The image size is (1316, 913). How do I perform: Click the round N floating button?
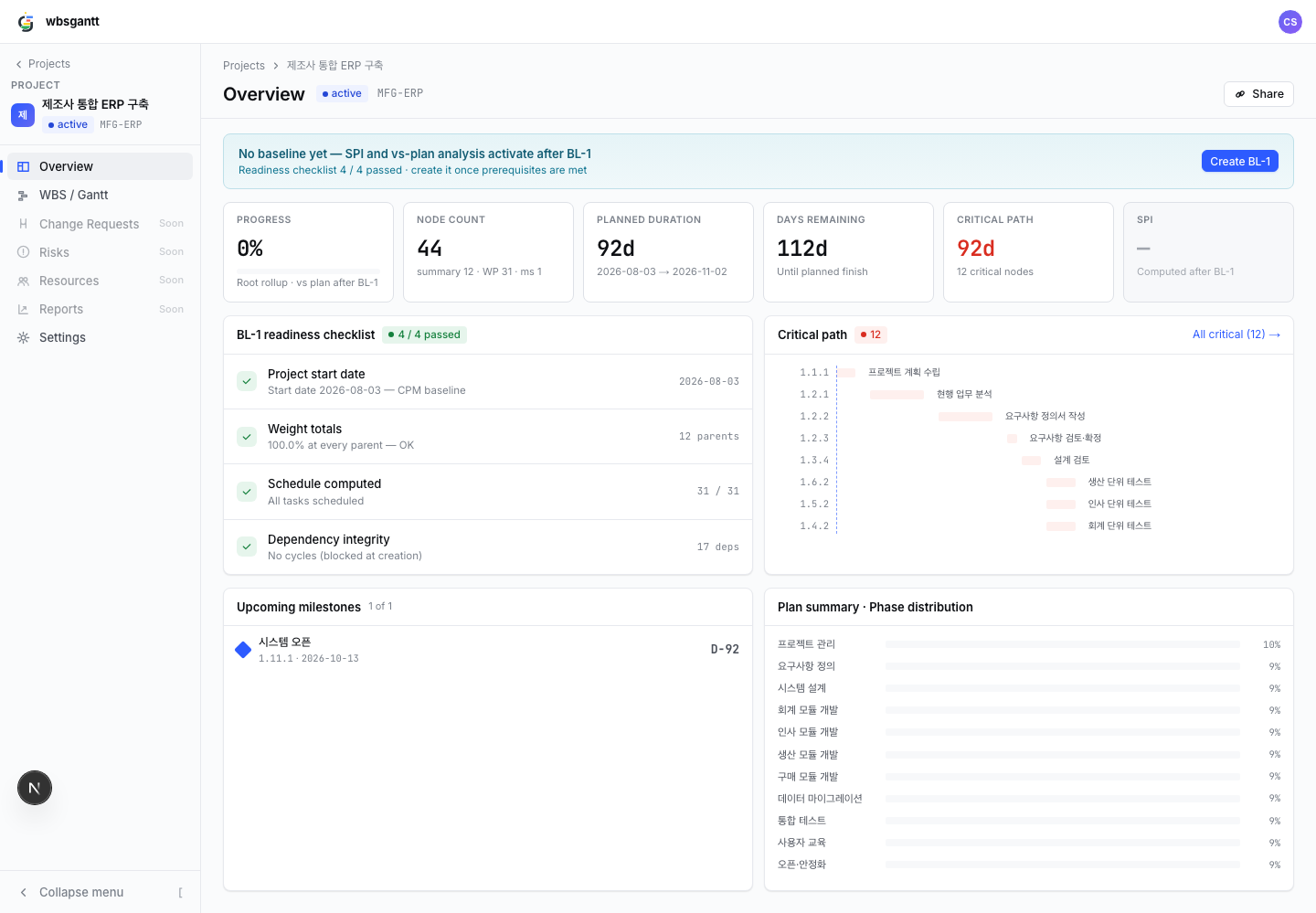coord(35,788)
